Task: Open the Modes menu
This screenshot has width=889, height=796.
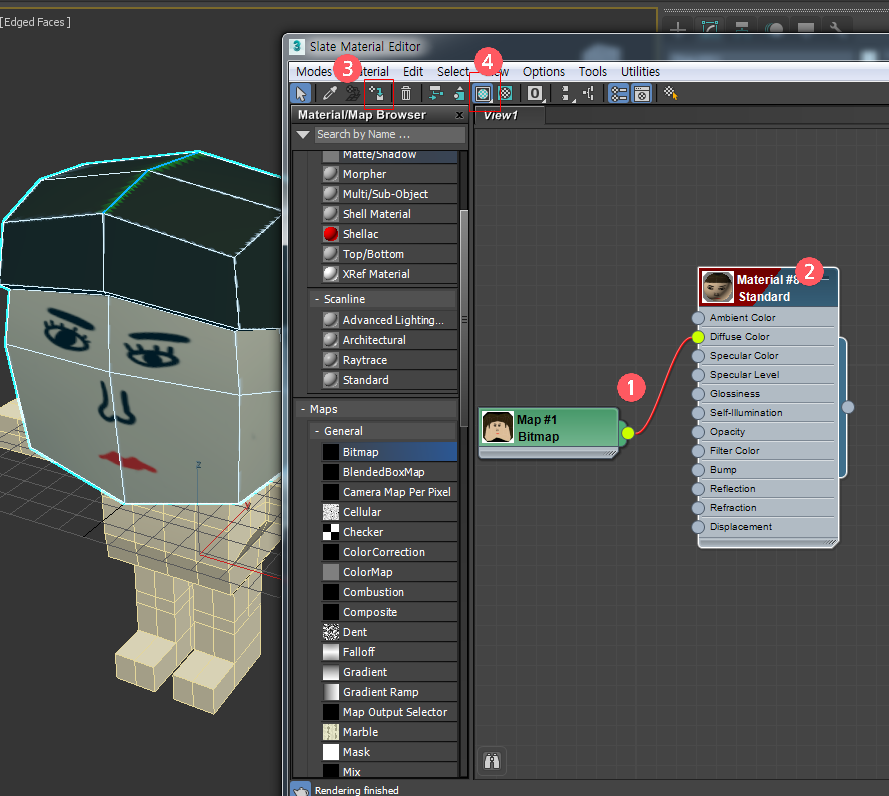Action: pos(314,71)
